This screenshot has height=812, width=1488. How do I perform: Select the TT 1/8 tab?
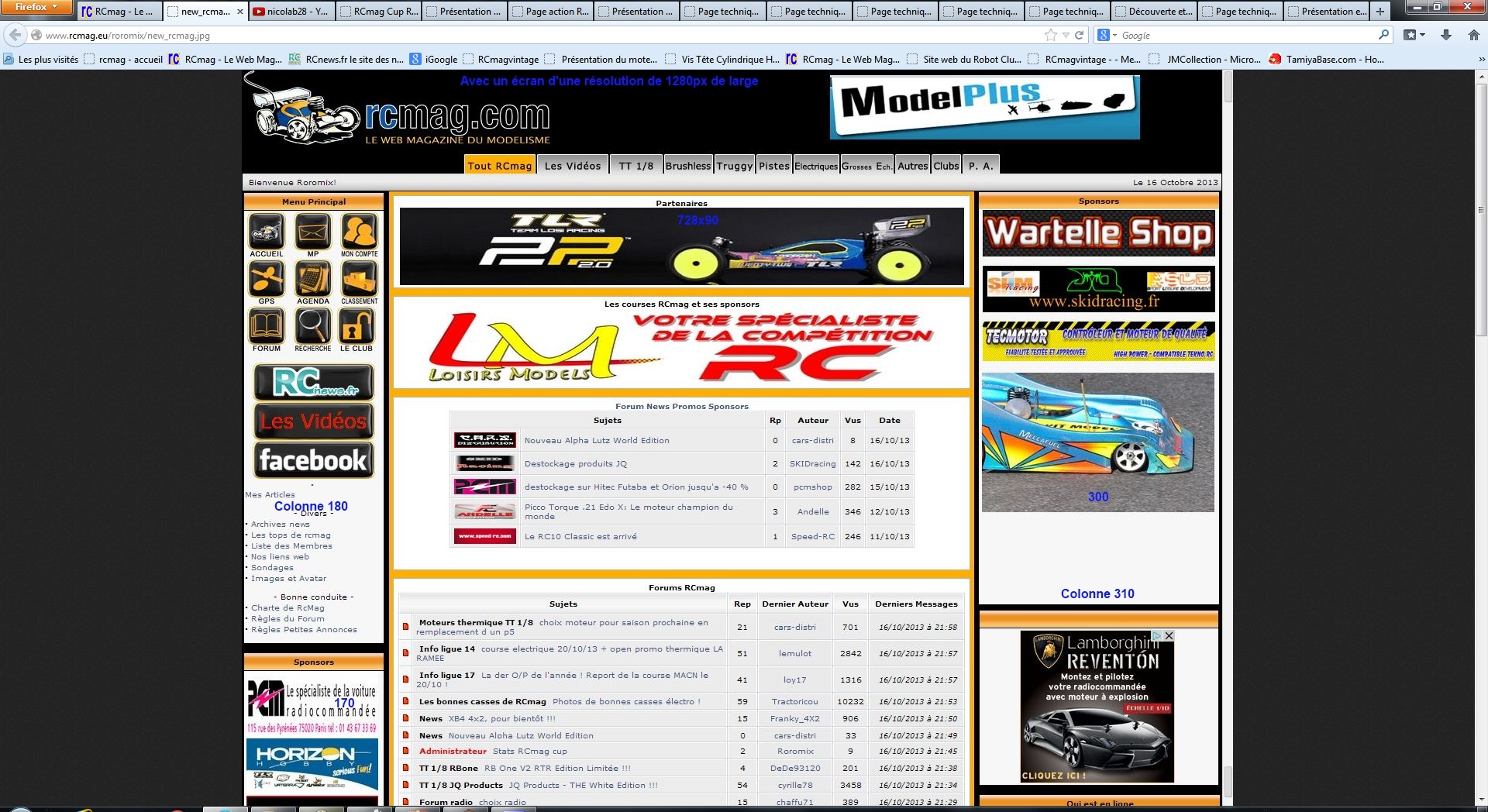(636, 165)
